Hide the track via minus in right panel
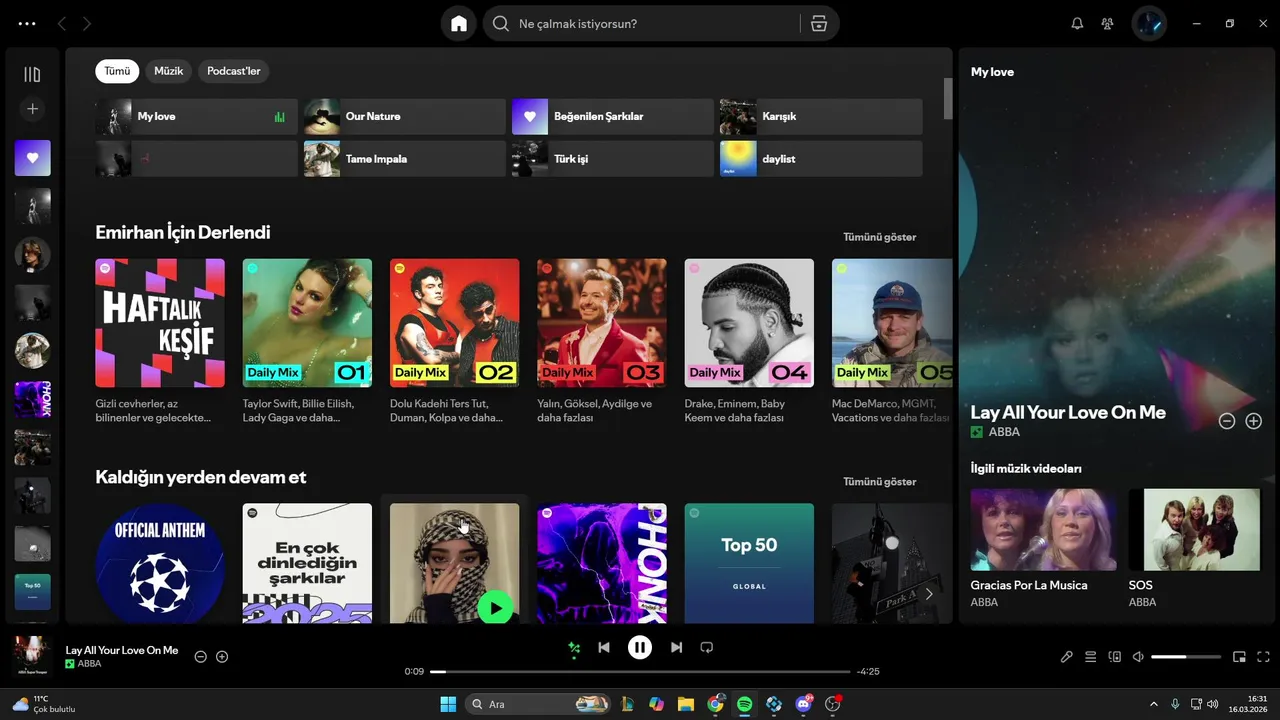Viewport: 1280px width, 720px height. (x=1227, y=421)
